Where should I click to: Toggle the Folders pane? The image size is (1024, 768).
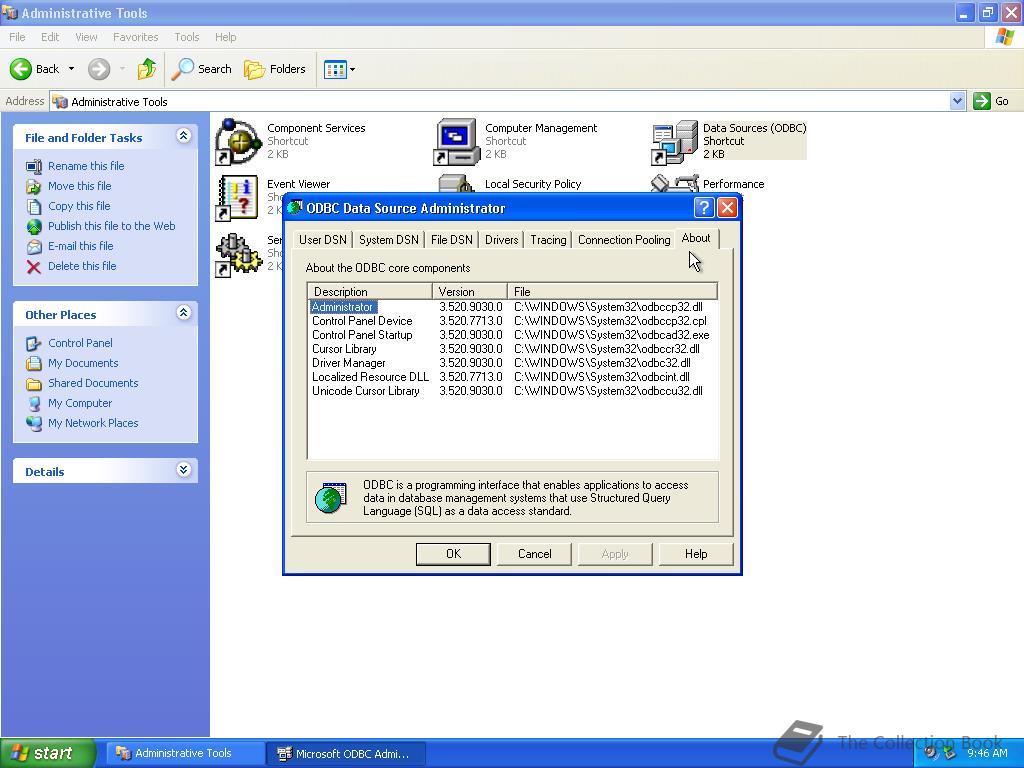(x=275, y=69)
